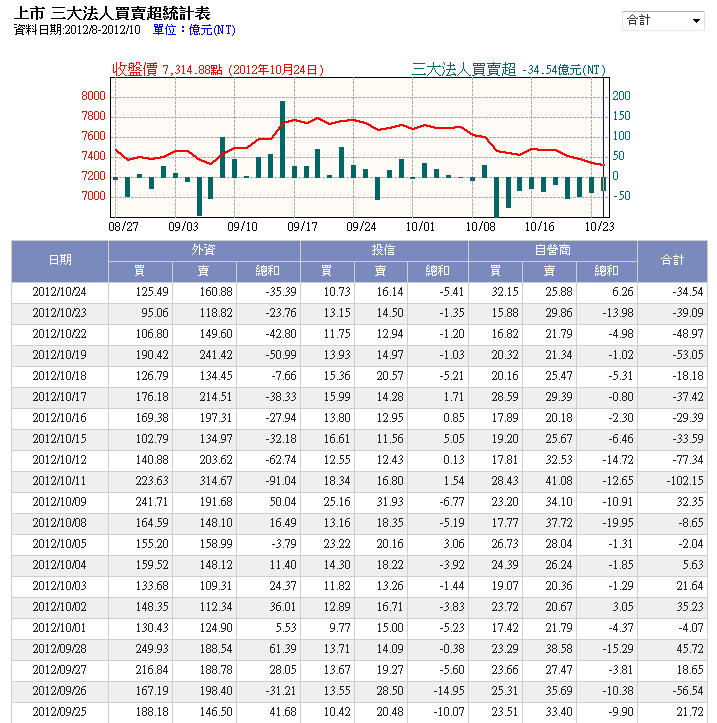Select the 2012/10/18 date cell
This screenshot has width=717, height=723.
point(60,376)
